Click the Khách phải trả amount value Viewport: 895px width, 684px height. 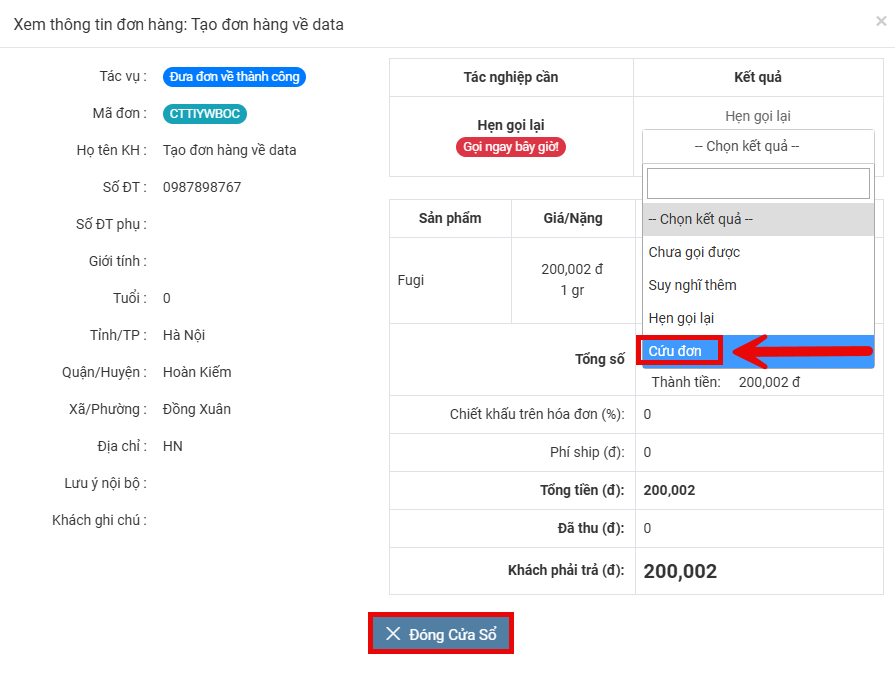(680, 571)
